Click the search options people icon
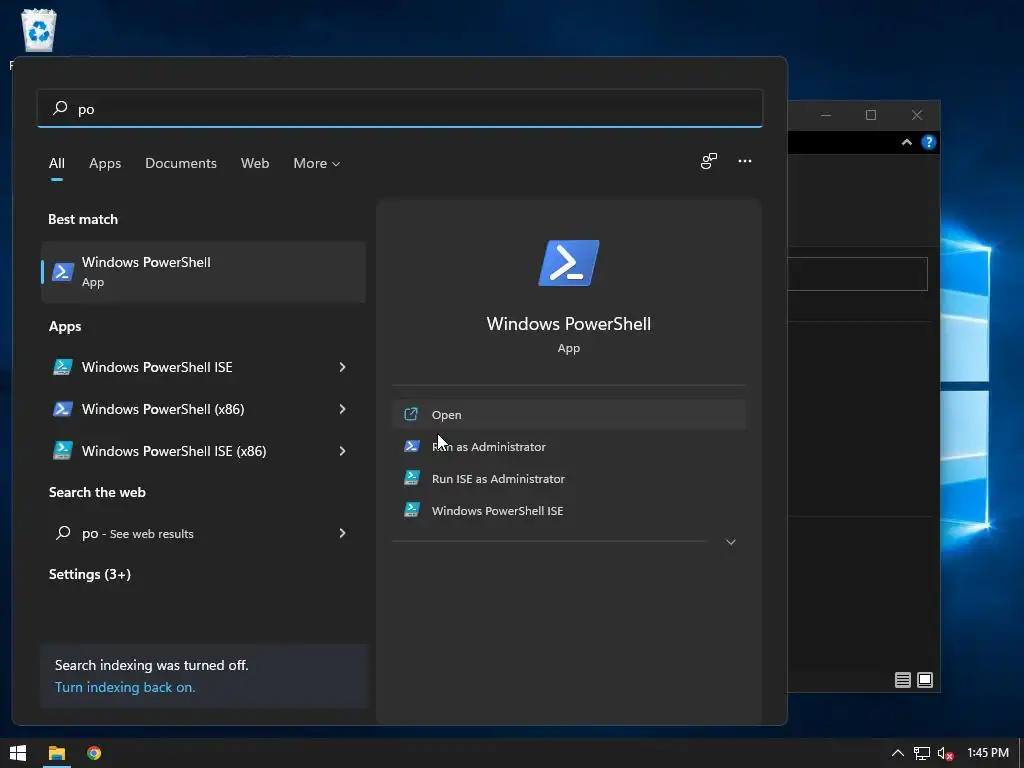 [x=709, y=161]
